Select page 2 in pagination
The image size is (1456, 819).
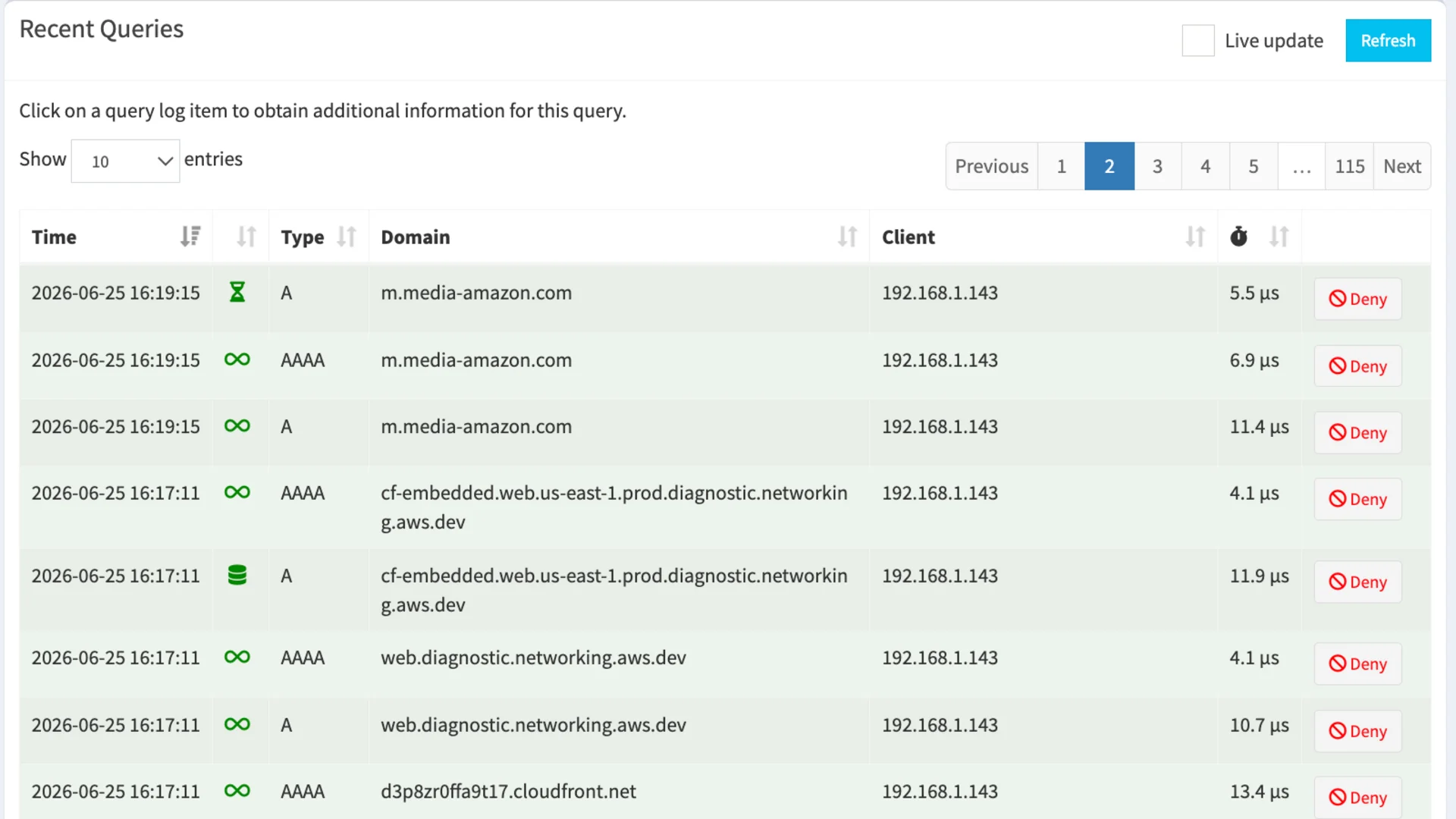click(x=1109, y=166)
